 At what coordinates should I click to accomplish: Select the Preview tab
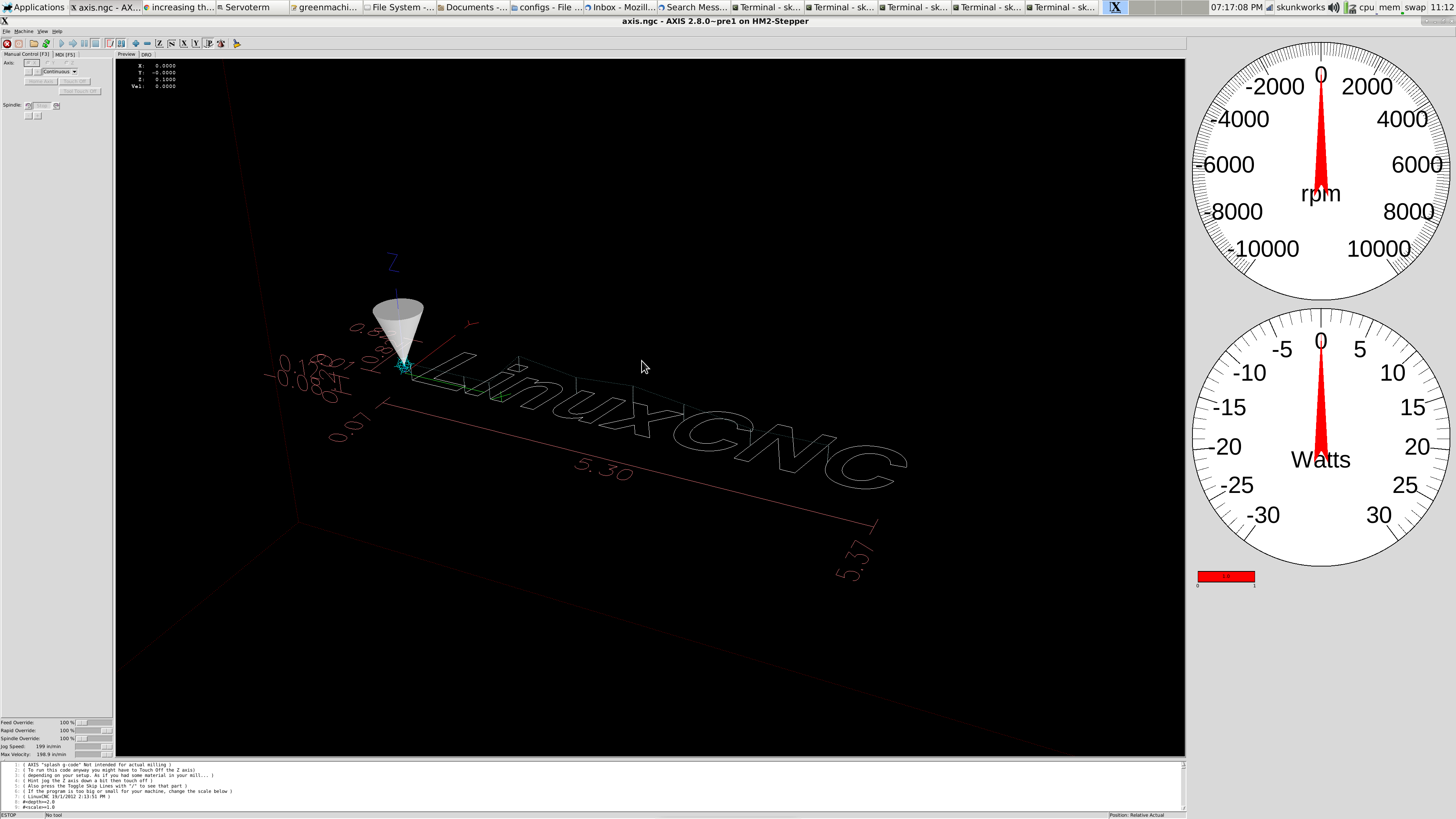127,54
